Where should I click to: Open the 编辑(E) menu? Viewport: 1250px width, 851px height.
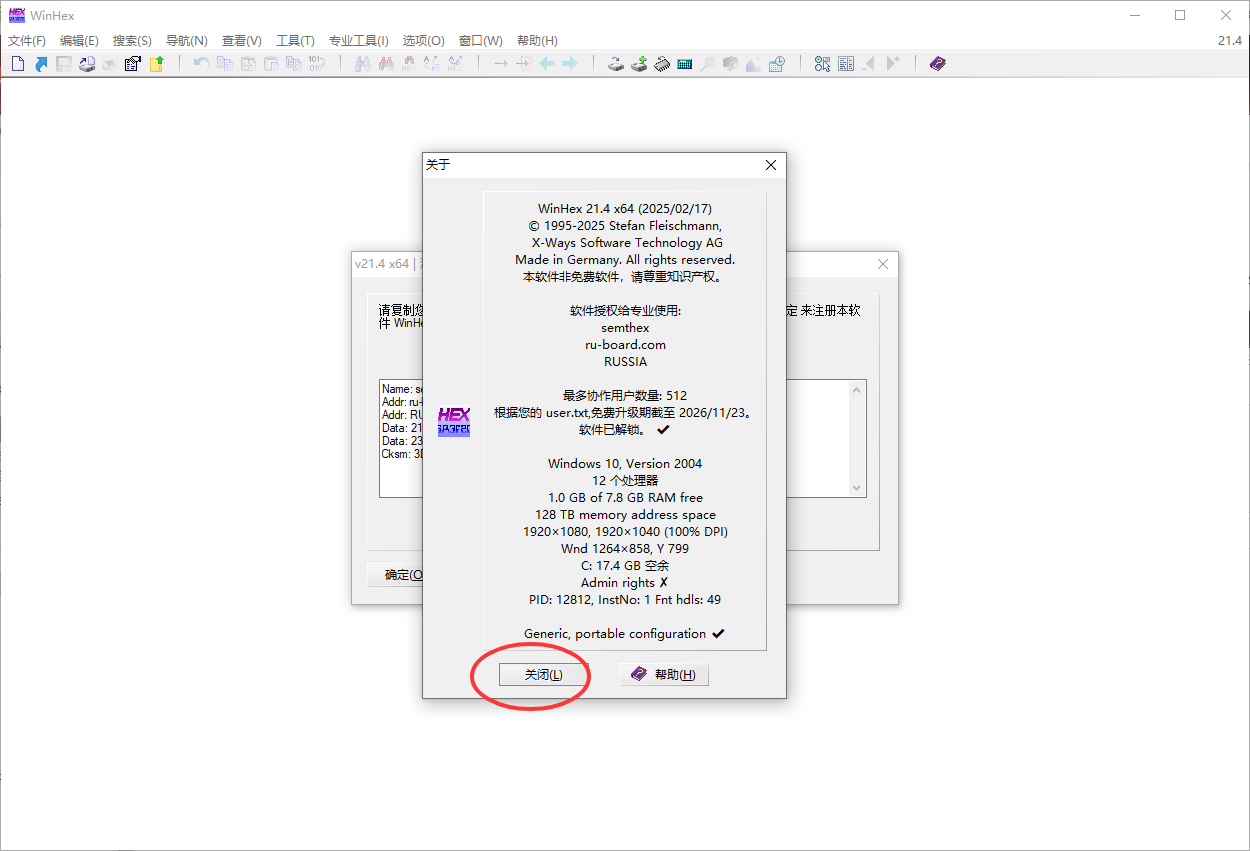tap(79, 41)
